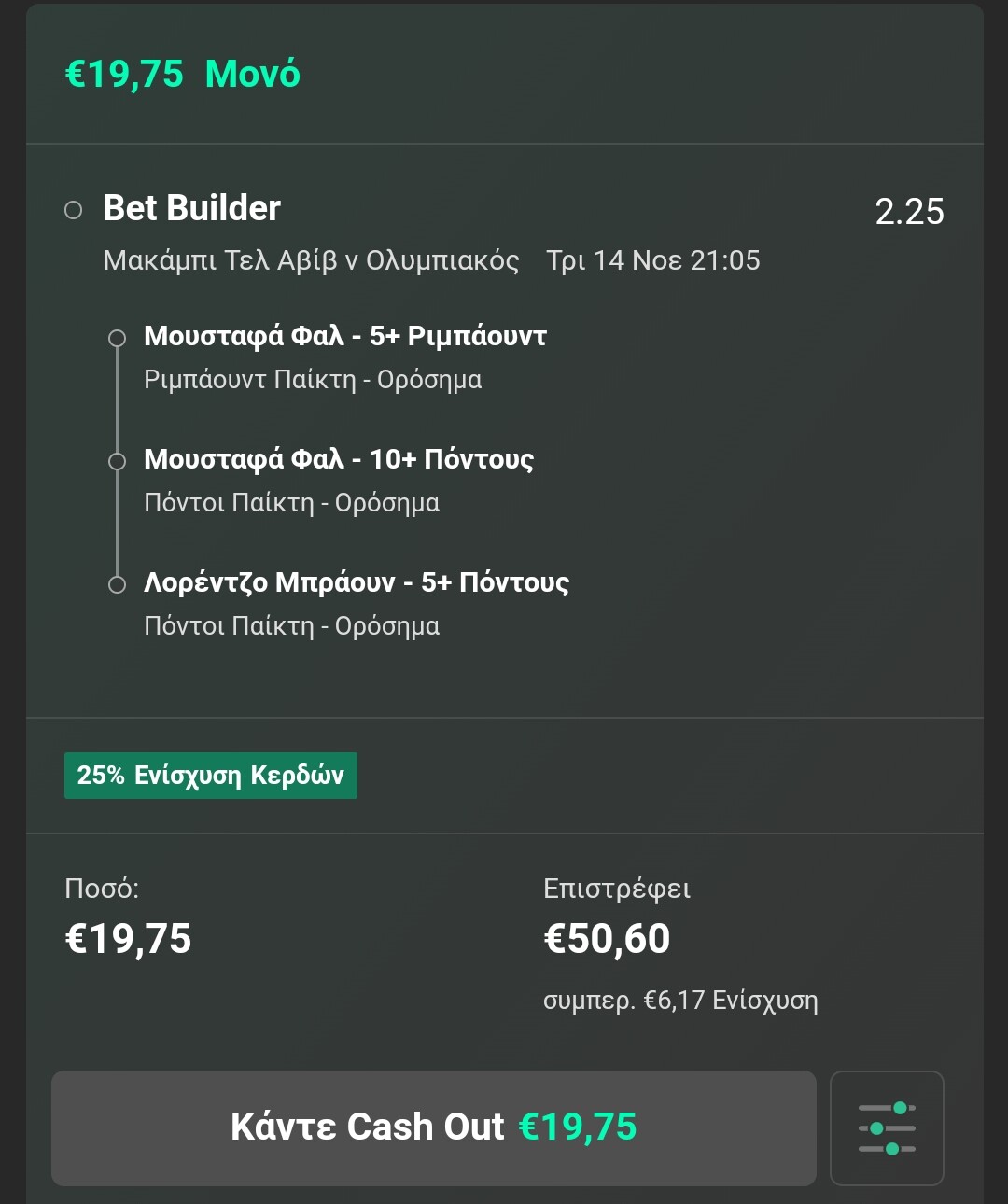Tap the Κάντε Cash Out €19,75 button

tap(434, 1127)
